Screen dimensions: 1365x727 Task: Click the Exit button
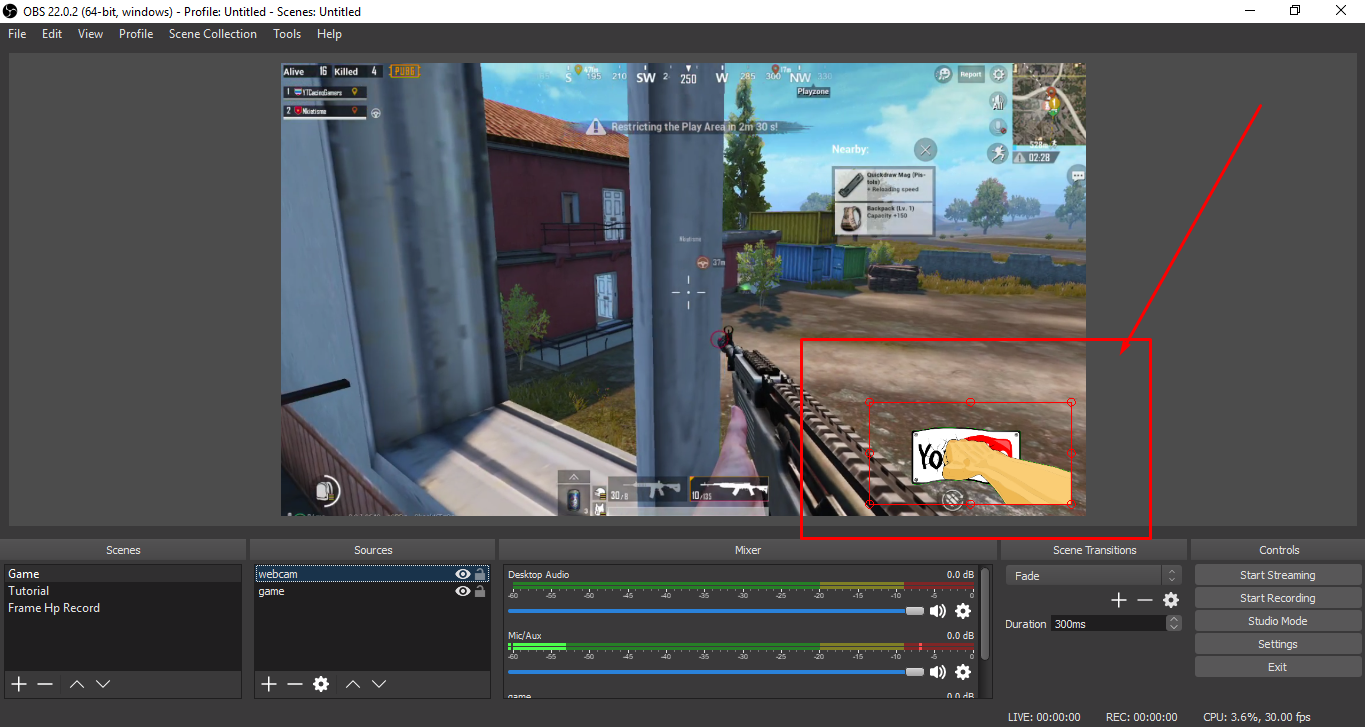click(x=1277, y=667)
